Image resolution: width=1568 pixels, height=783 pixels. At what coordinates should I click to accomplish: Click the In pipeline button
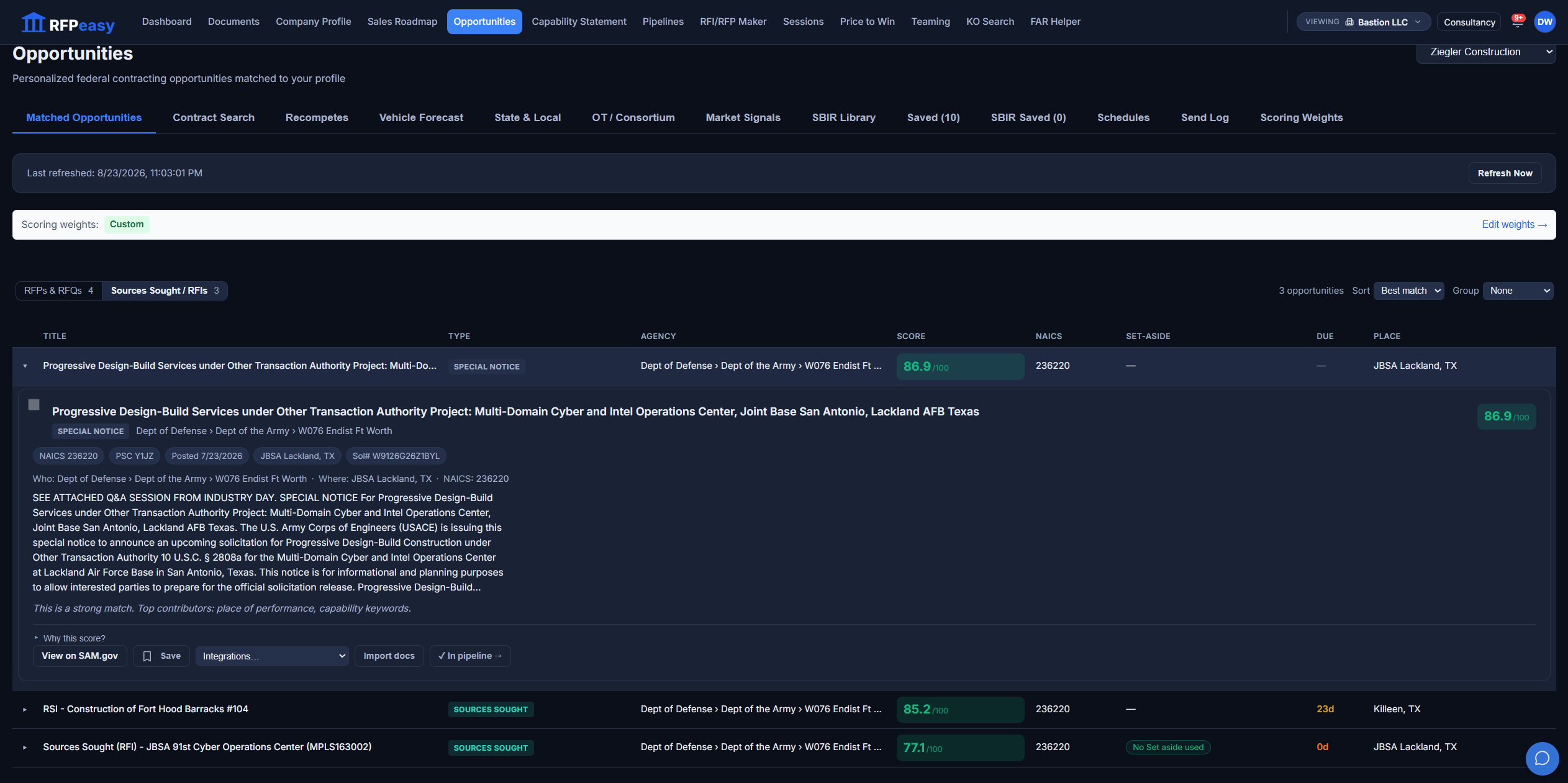[469, 656]
